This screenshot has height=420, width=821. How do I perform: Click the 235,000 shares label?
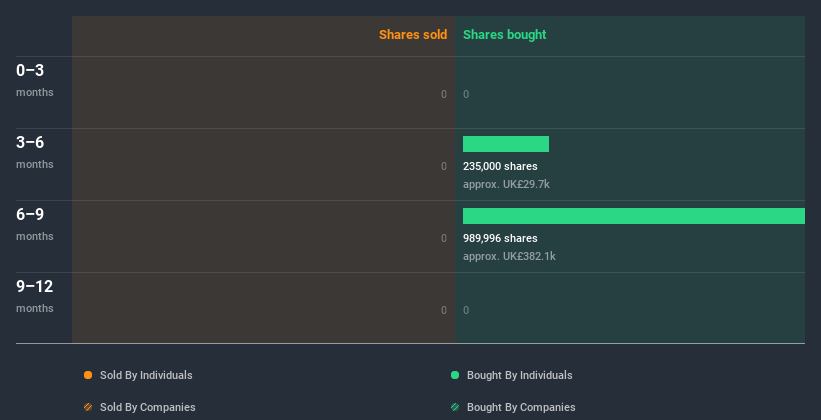[500, 167]
